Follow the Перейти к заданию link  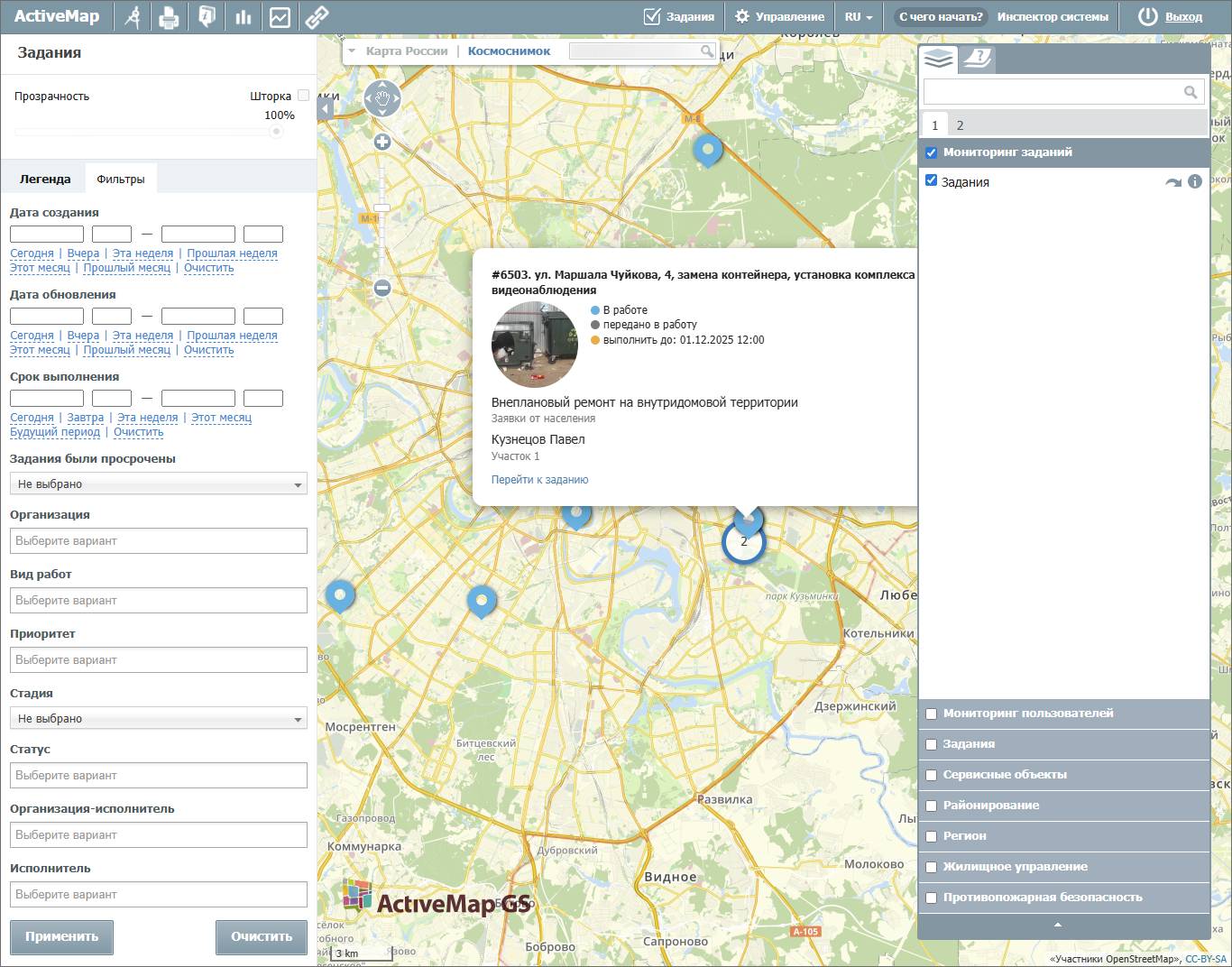(539, 480)
